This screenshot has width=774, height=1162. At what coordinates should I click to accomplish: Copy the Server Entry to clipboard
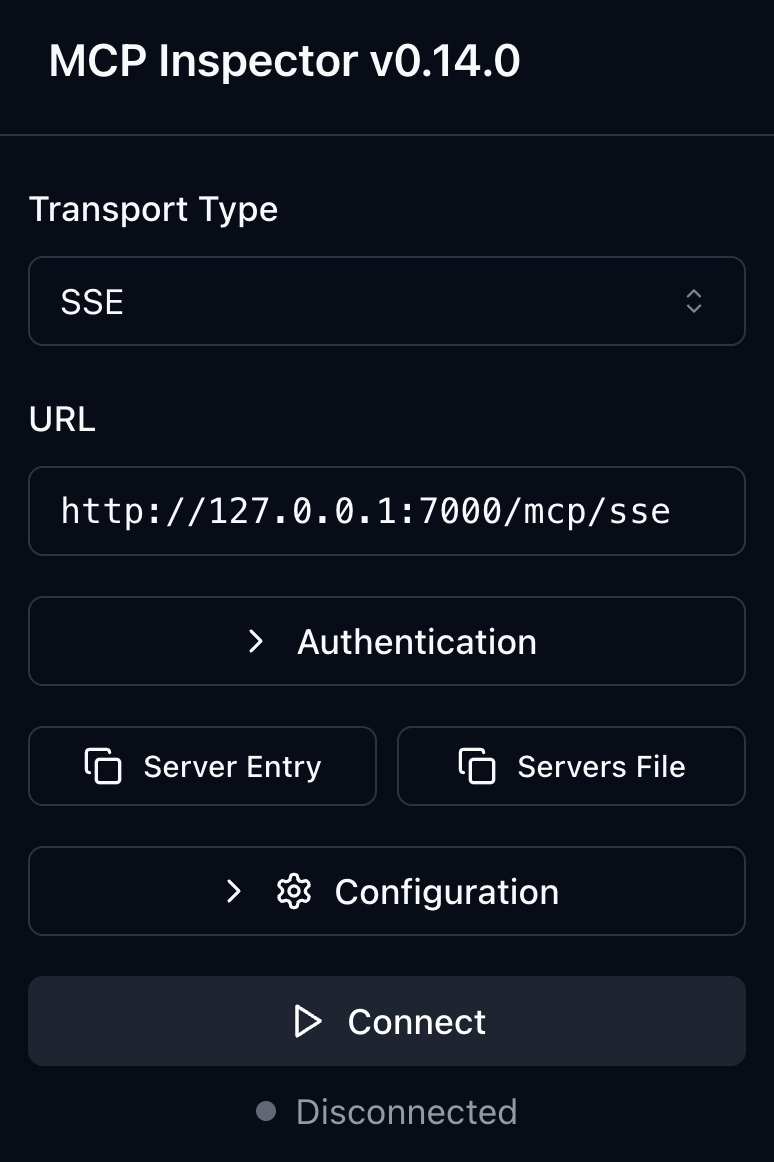pyautogui.click(x=202, y=766)
